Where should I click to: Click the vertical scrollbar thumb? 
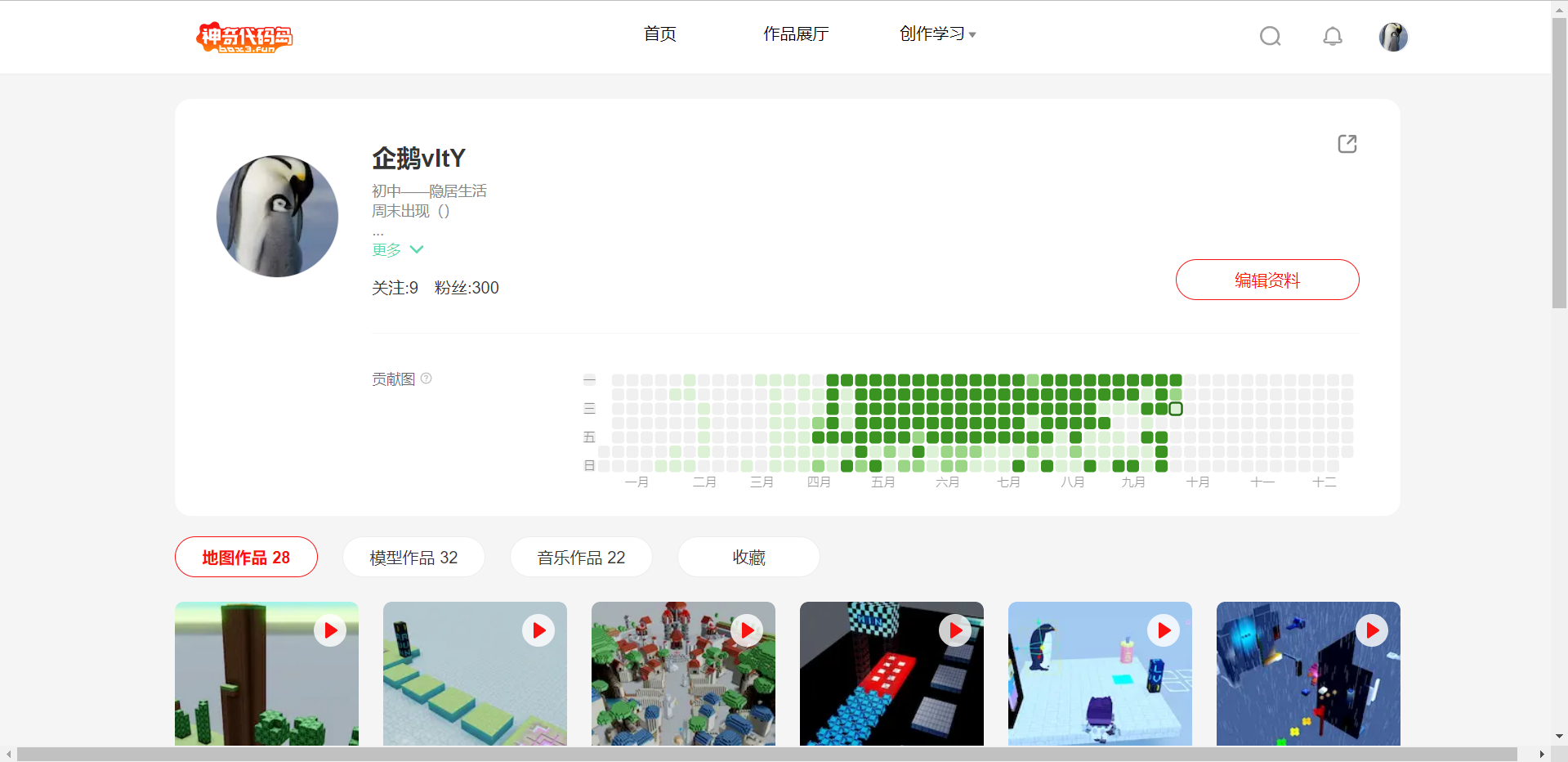(1560, 164)
